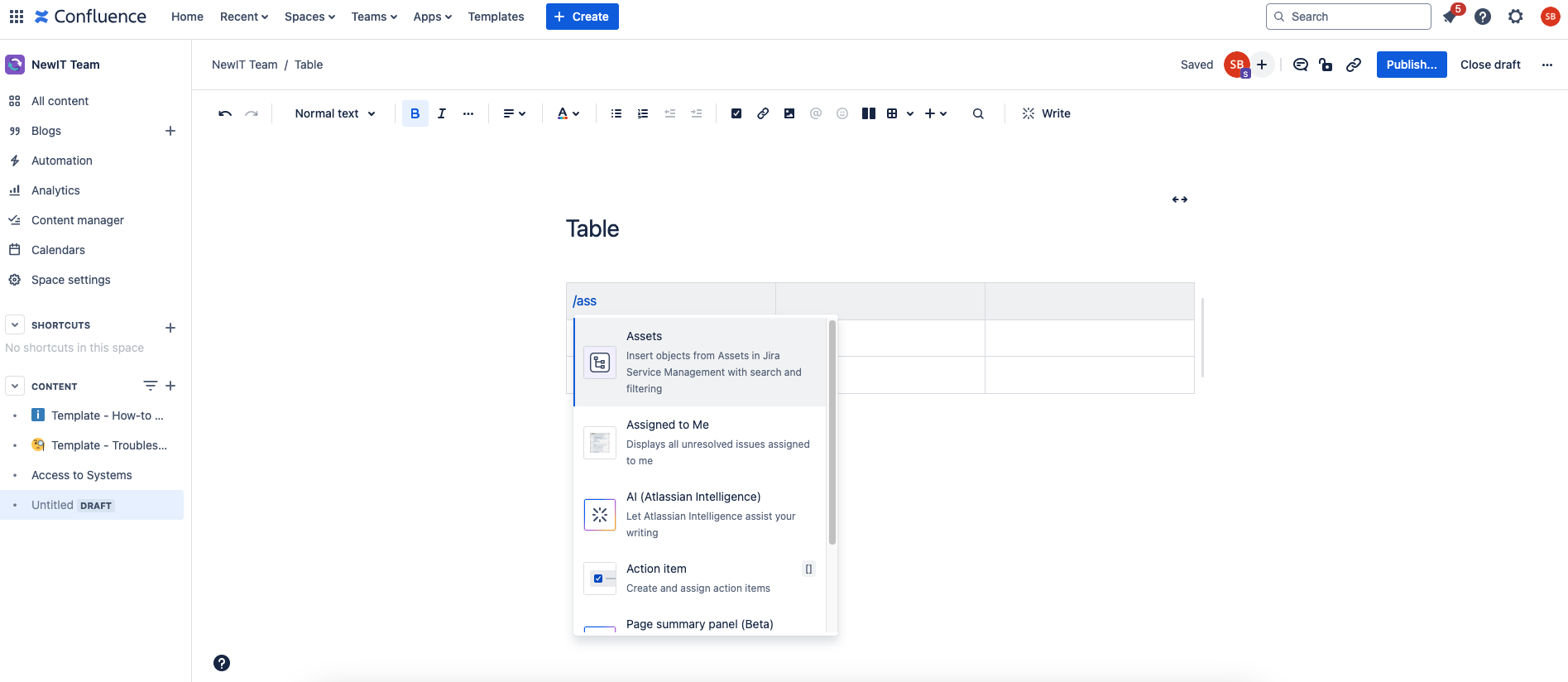Click the undo arrow in the editor toolbar
Viewport: 1568px width, 682px height.
[224, 113]
